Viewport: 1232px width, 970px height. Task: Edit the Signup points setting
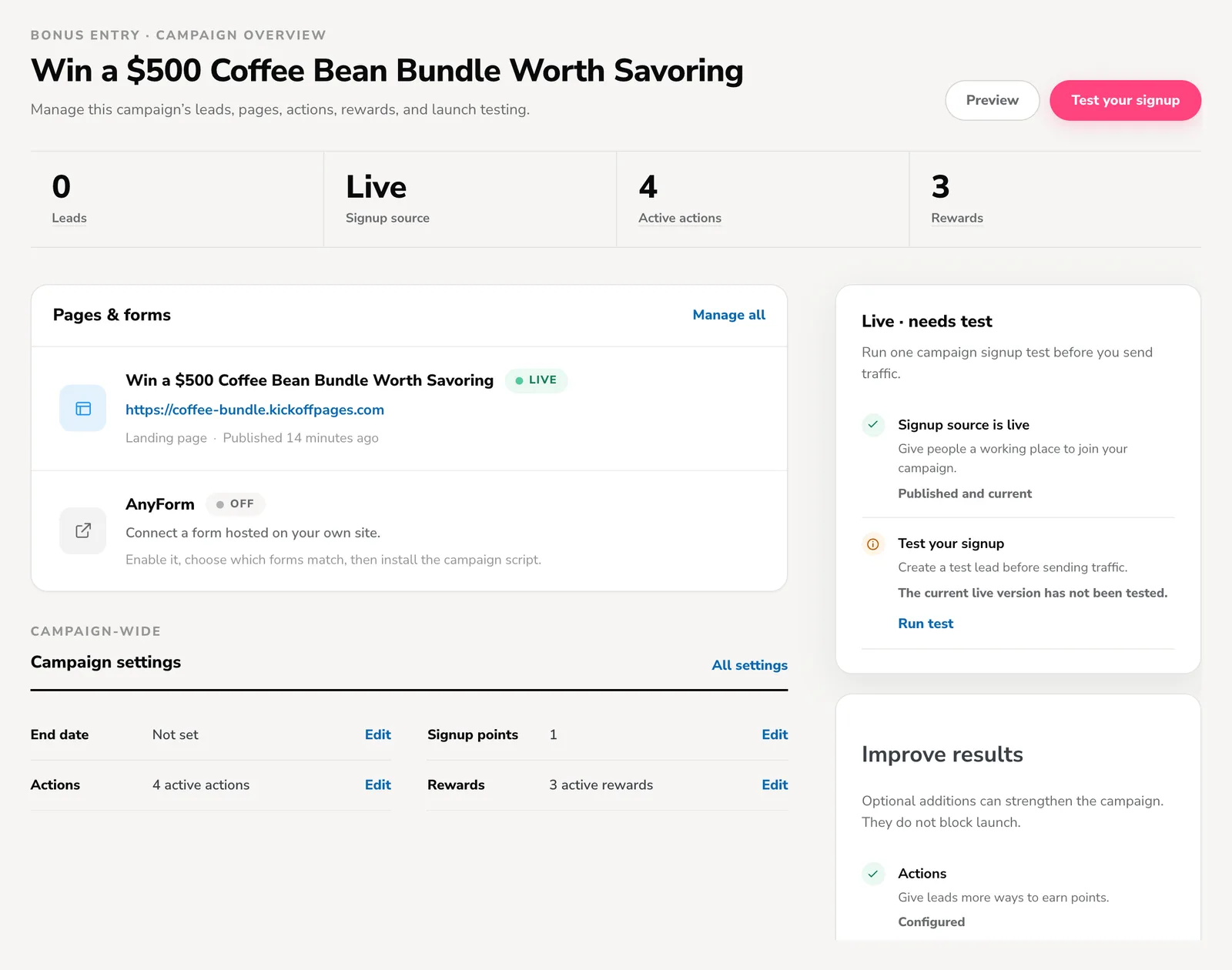pos(775,734)
